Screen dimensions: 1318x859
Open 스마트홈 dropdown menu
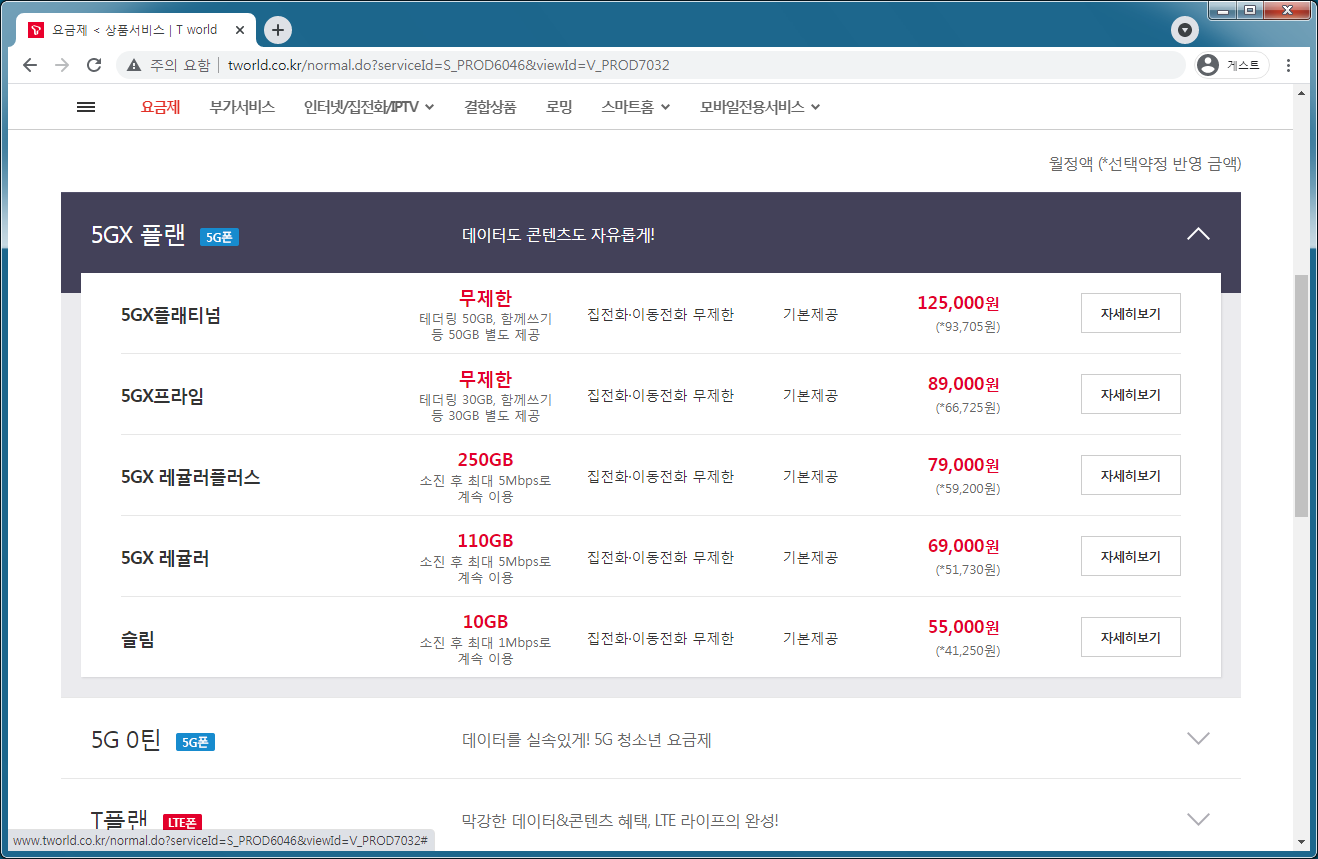[636, 107]
